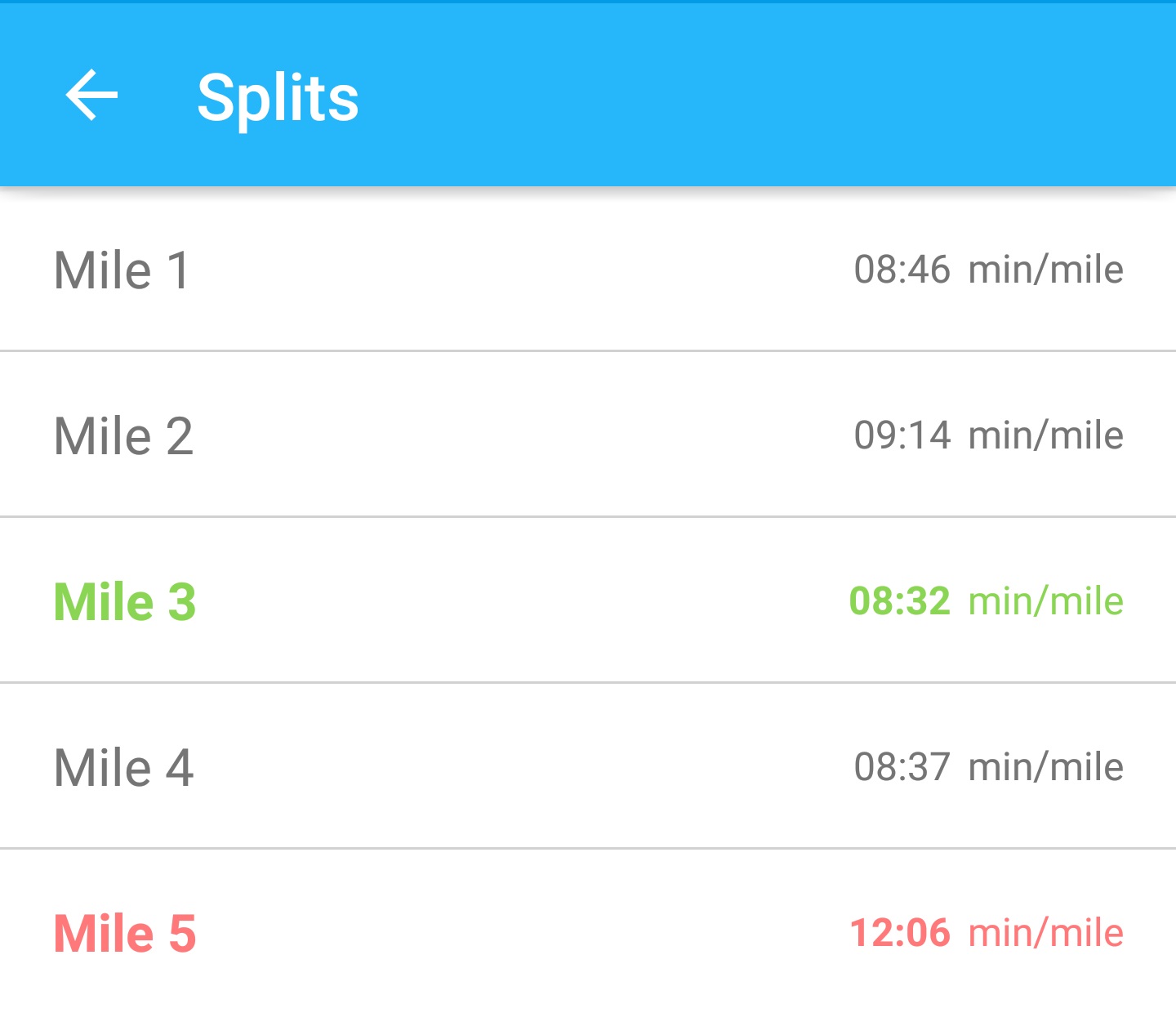
Task: Click the green 08:32 fastest pace
Action: pos(899,601)
